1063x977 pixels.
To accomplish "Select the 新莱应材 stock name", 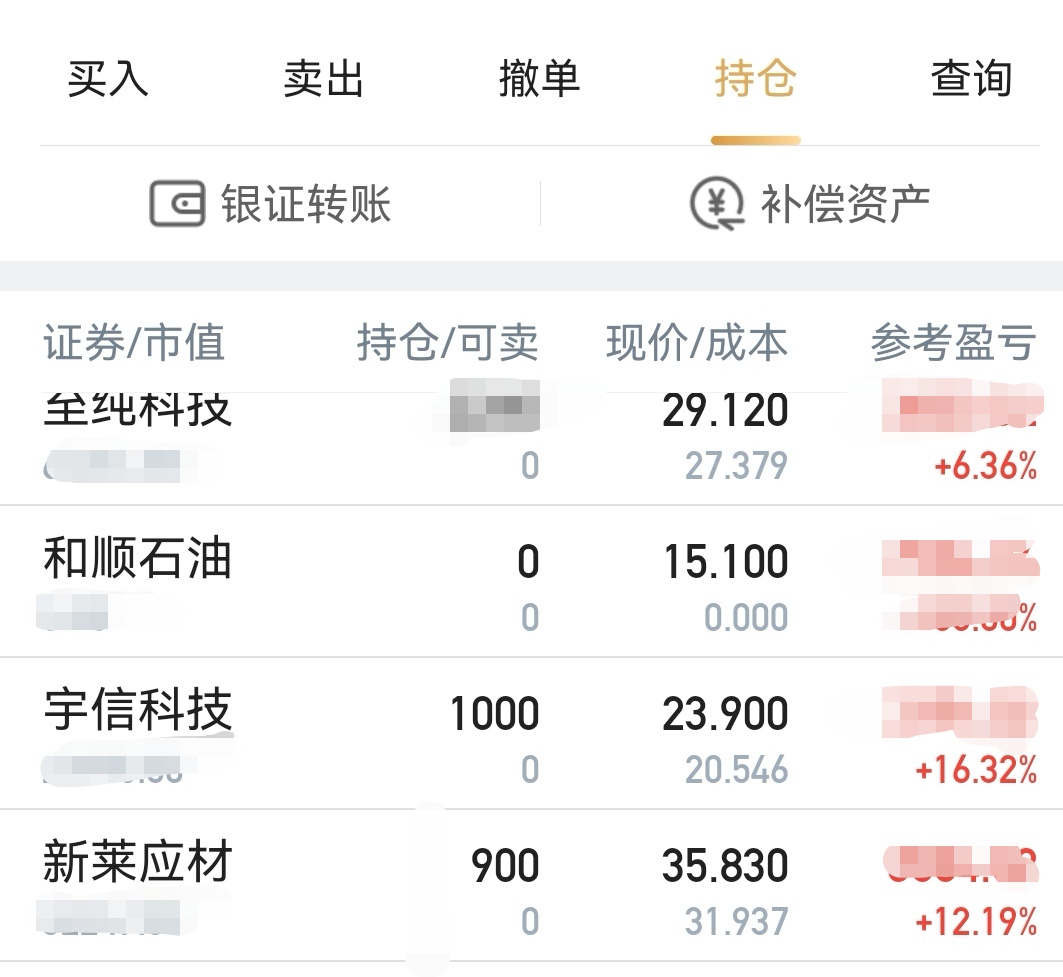I will (138, 864).
